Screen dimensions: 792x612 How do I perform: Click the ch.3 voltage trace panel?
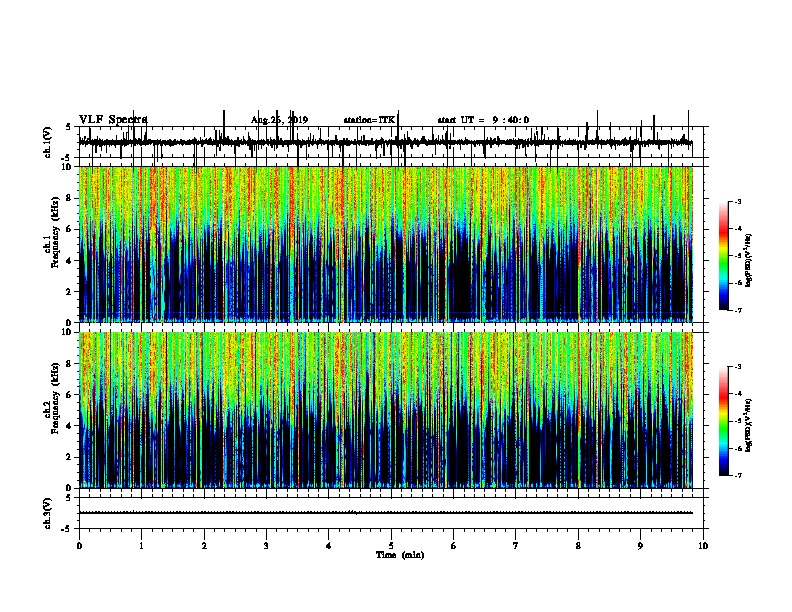(x=391, y=513)
